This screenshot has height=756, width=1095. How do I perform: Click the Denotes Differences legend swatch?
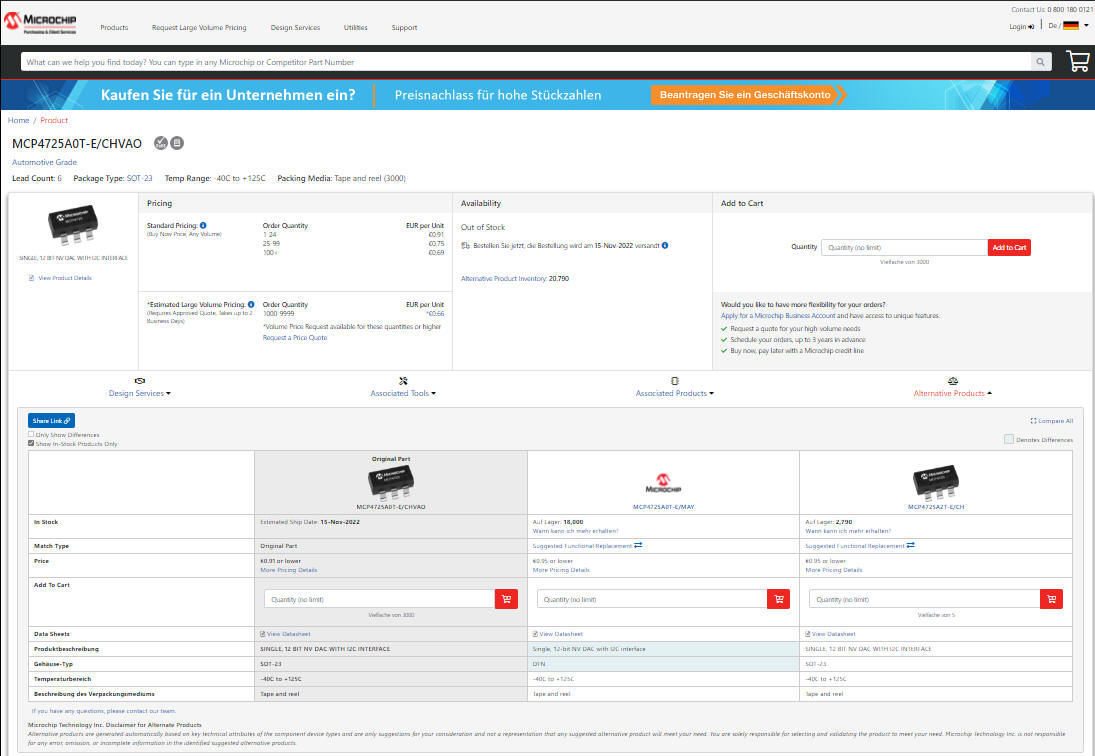coord(1008,439)
